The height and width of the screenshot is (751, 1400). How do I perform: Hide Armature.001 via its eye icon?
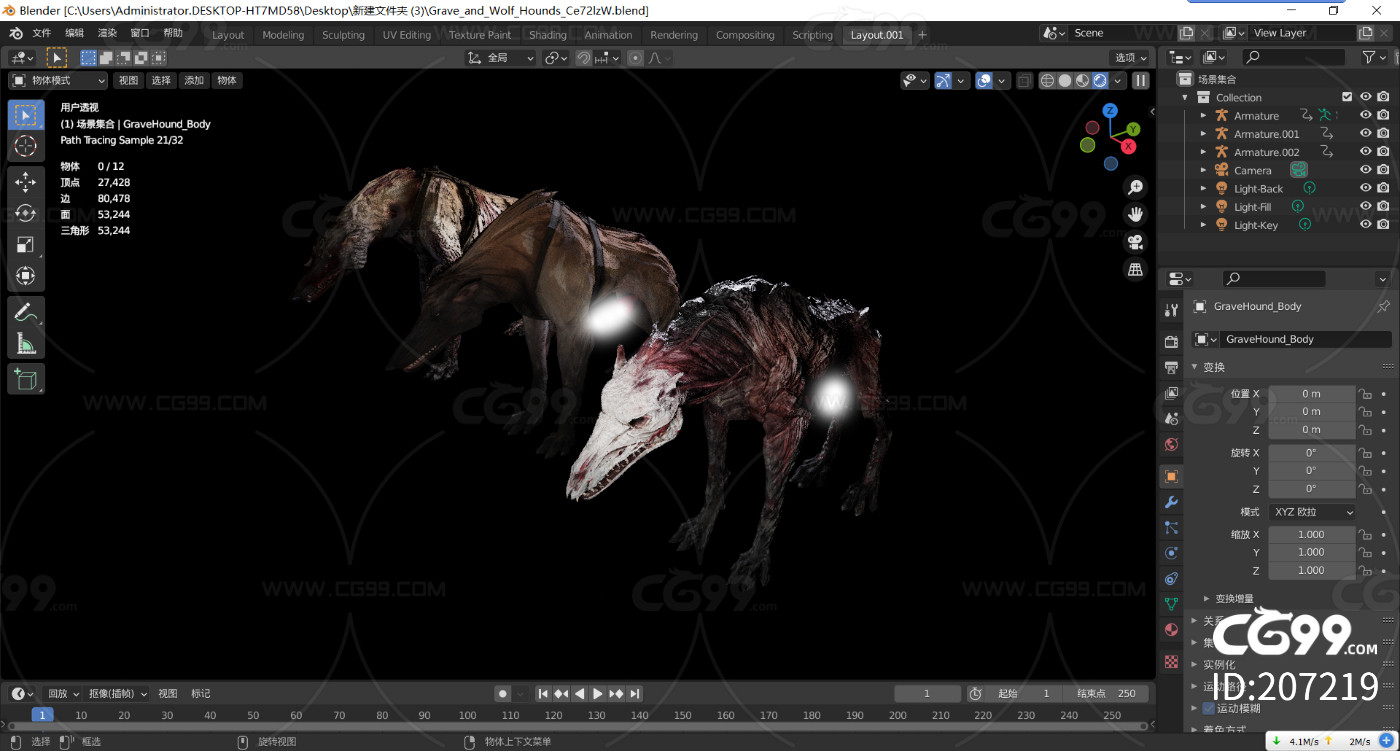click(x=1365, y=134)
